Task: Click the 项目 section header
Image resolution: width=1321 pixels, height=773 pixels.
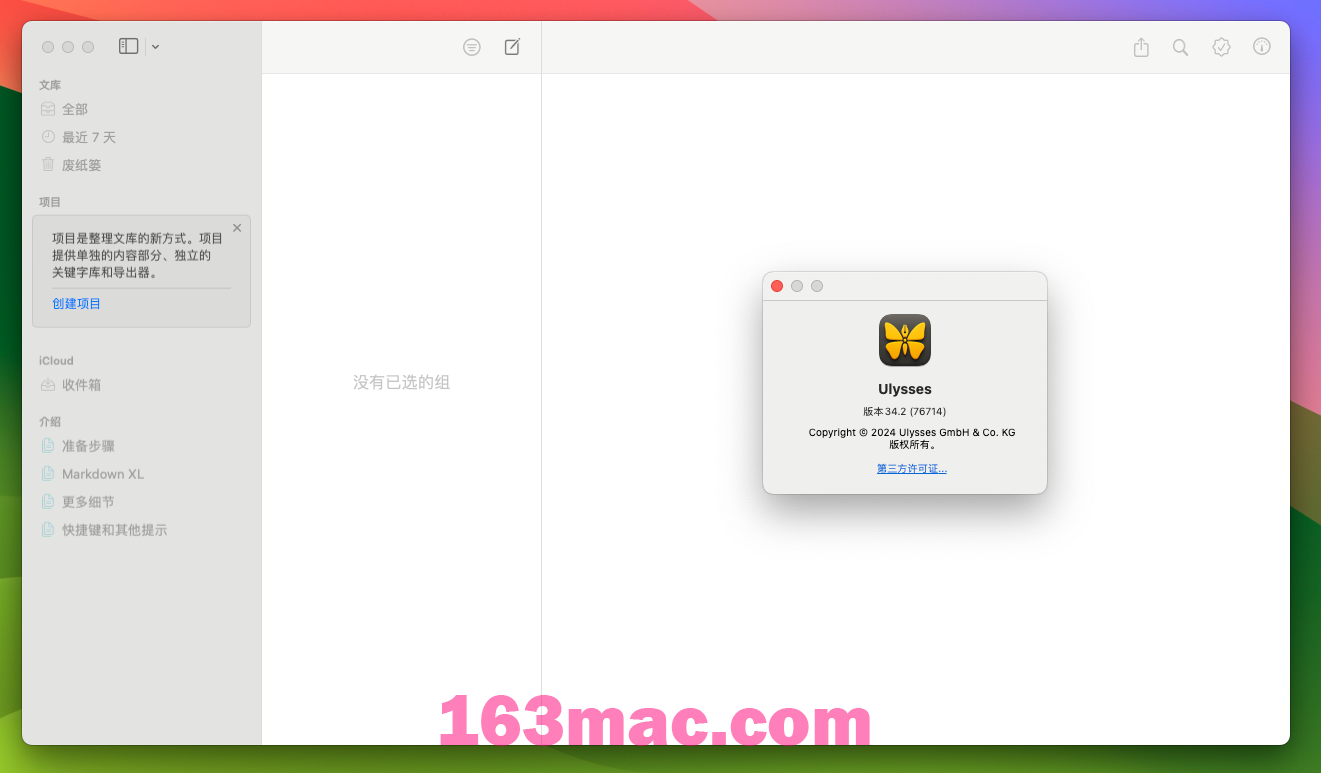Action: click(x=50, y=202)
